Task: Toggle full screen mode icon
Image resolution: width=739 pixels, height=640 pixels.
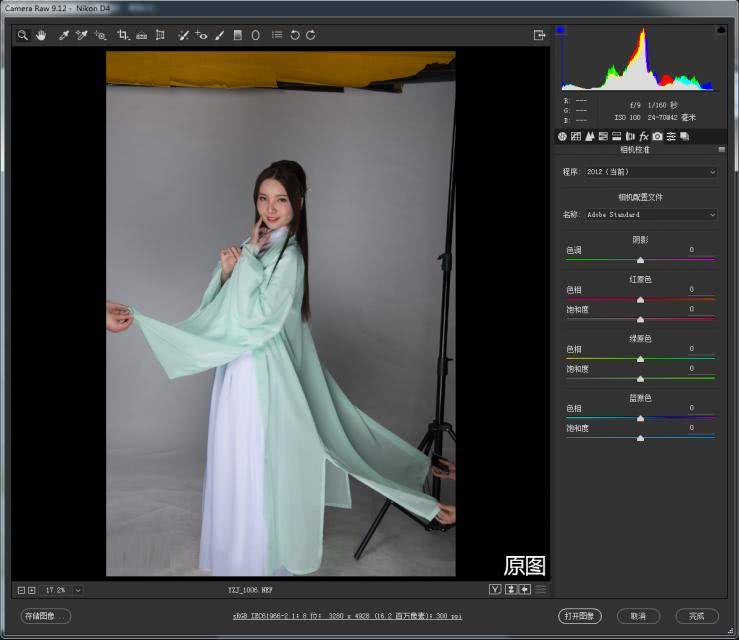Action: tap(540, 35)
